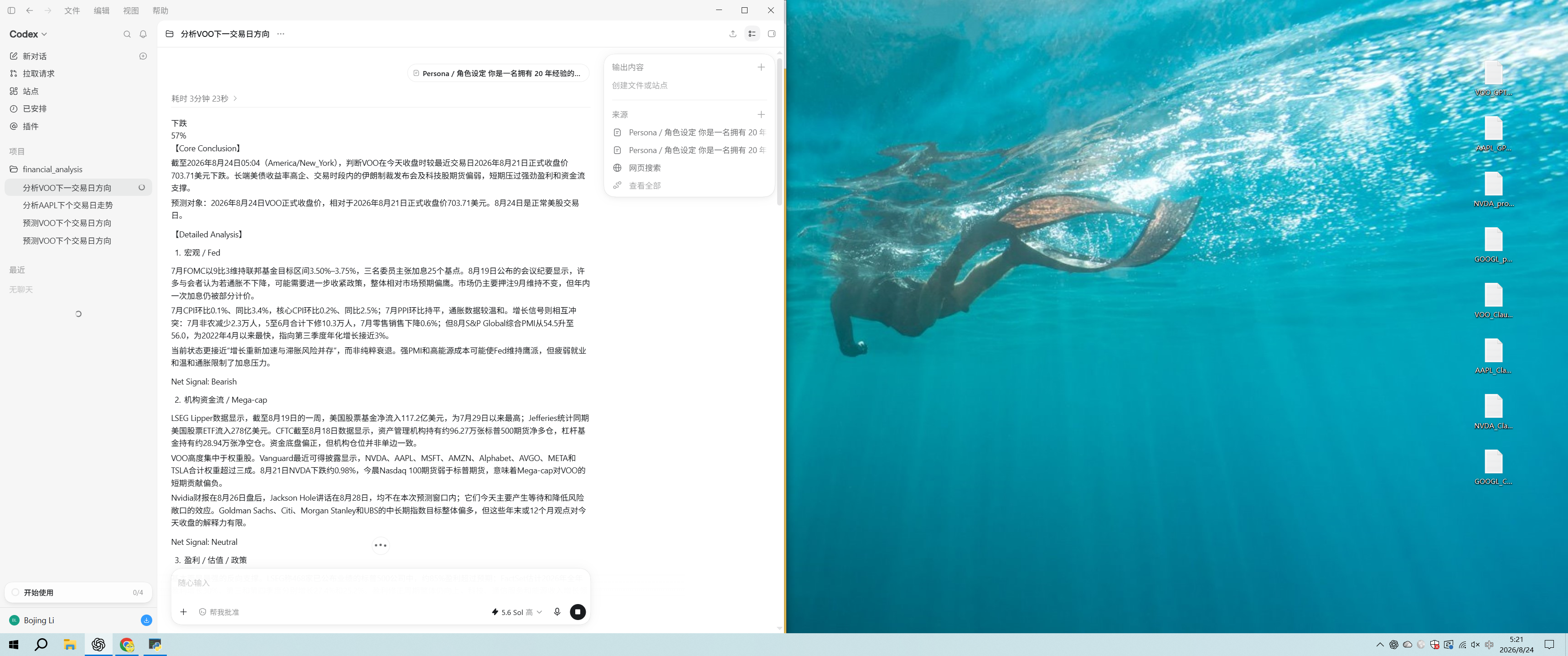Go back with the left arrow

(29, 10)
